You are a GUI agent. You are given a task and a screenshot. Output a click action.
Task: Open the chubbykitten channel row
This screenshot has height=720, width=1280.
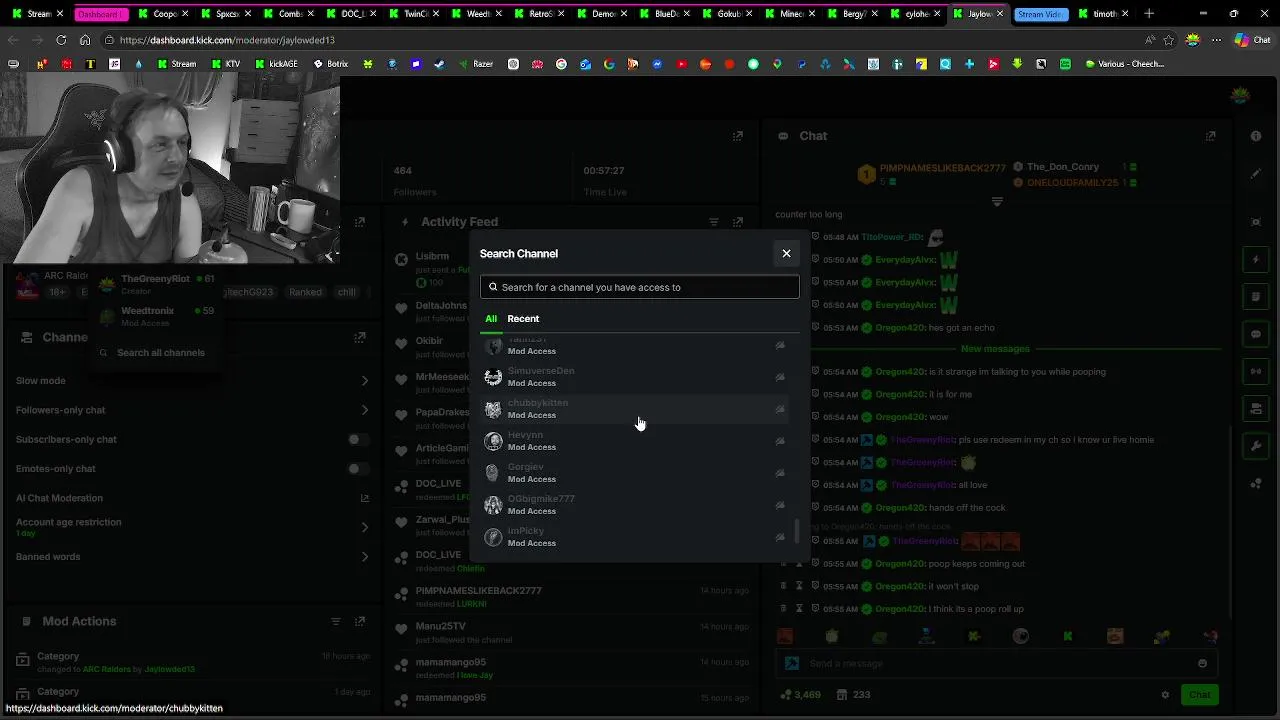pyautogui.click(x=635, y=409)
